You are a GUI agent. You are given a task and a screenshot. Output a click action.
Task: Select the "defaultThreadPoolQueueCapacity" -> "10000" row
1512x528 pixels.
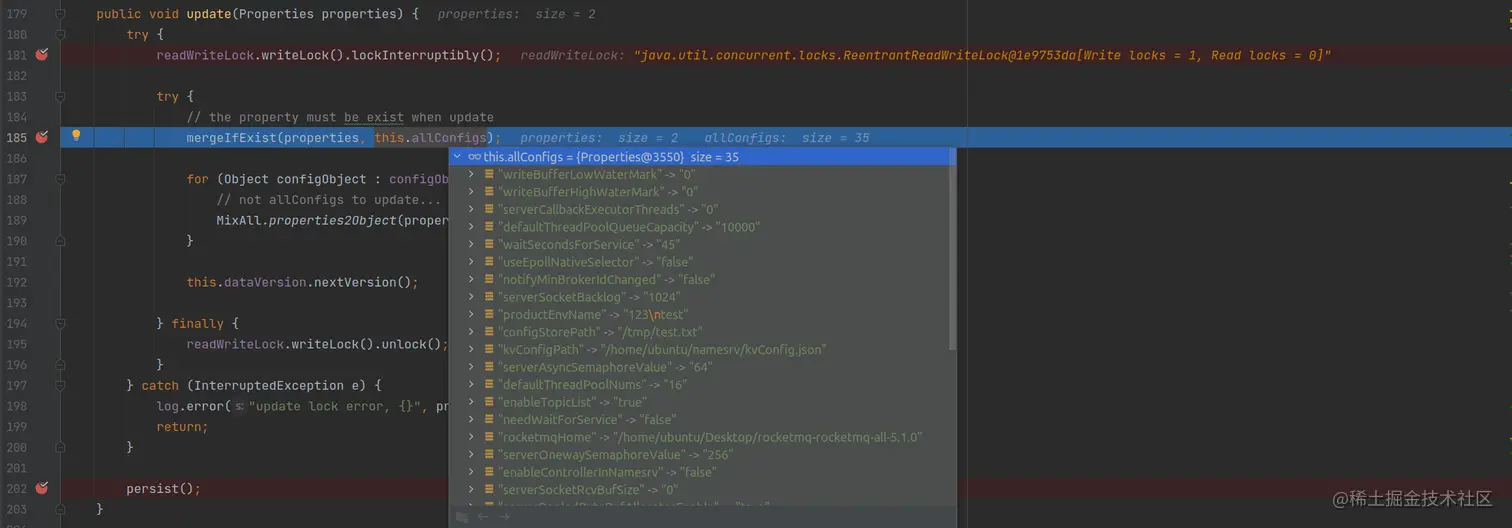pyautogui.click(x=629, y=227)
